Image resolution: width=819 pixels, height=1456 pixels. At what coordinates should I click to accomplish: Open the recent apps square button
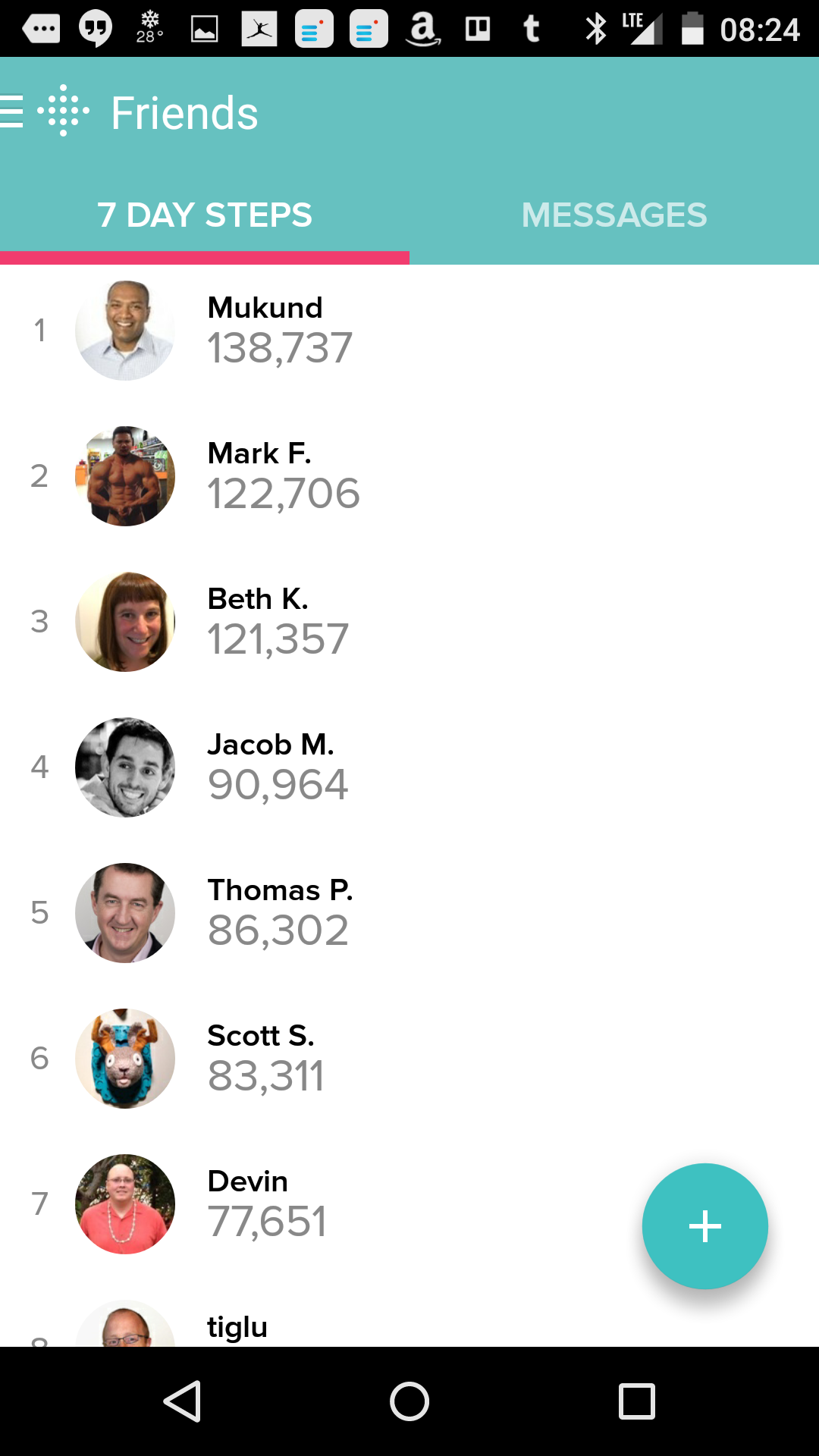[636, 1401]
